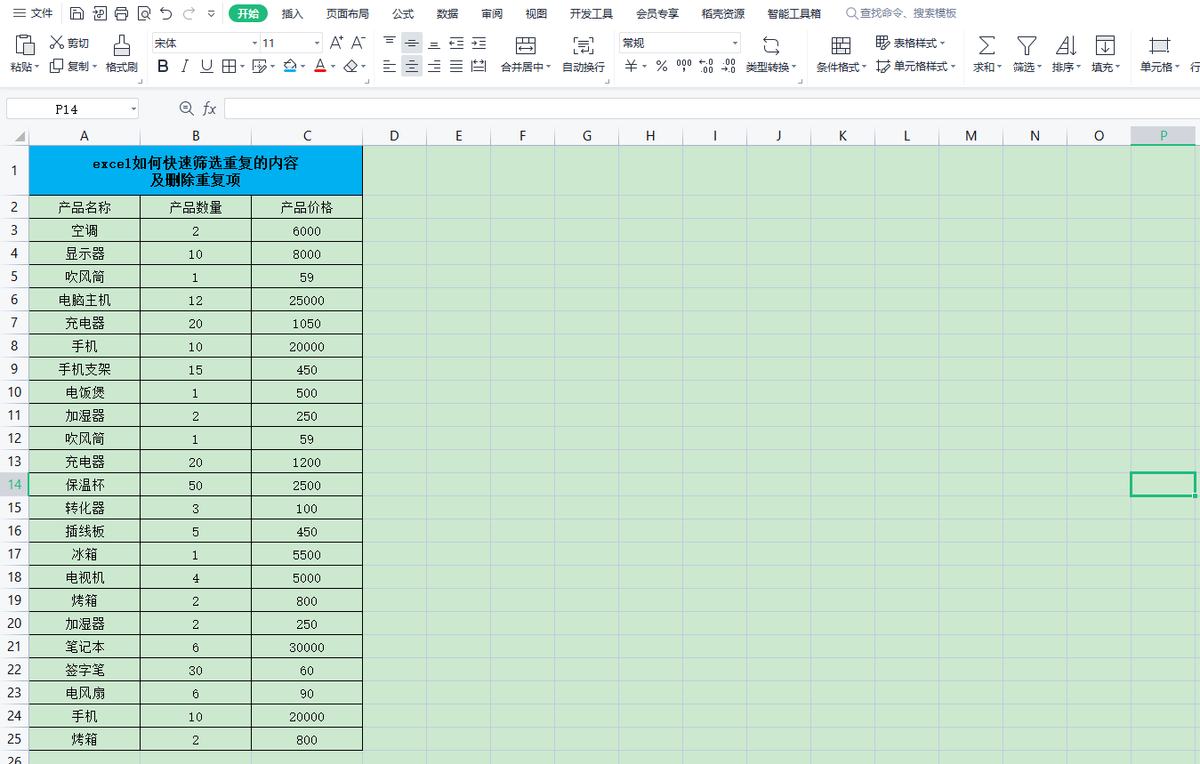Click the Filter (筛选) funnel icon
Screen dimensions: 1200x764
(1027, 45)
